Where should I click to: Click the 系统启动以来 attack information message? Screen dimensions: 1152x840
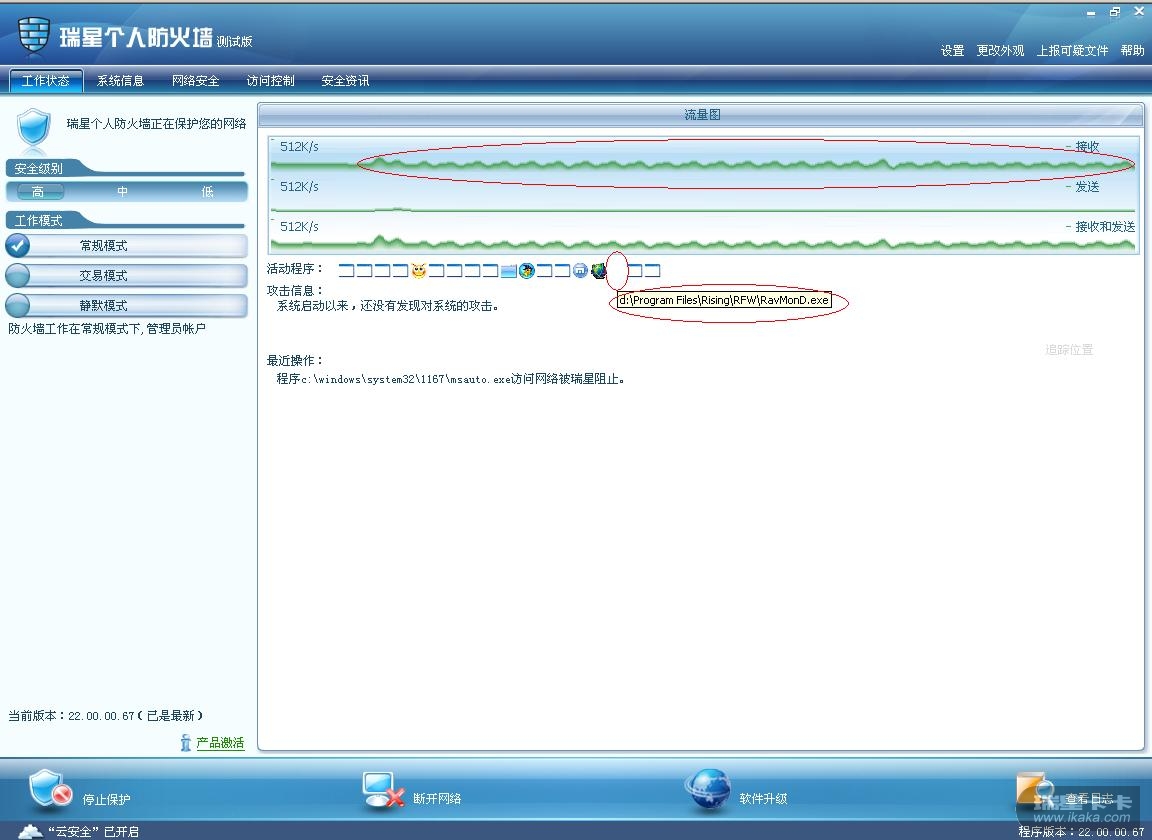pos(388,306)
